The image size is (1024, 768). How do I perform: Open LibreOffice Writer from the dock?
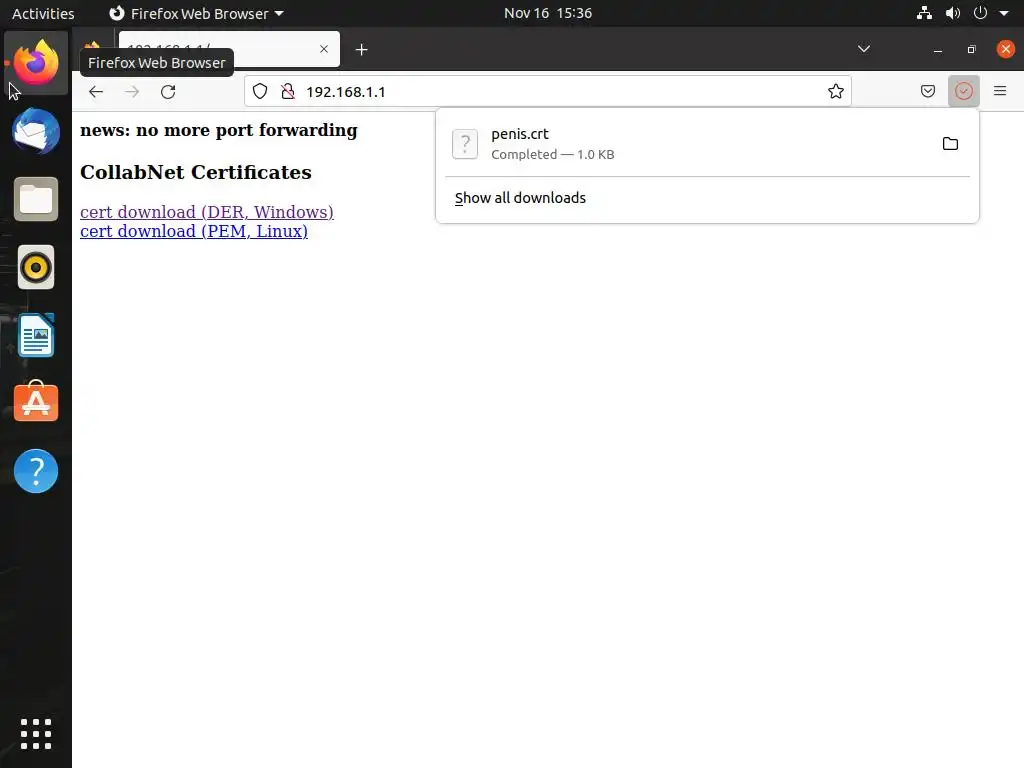36,335
